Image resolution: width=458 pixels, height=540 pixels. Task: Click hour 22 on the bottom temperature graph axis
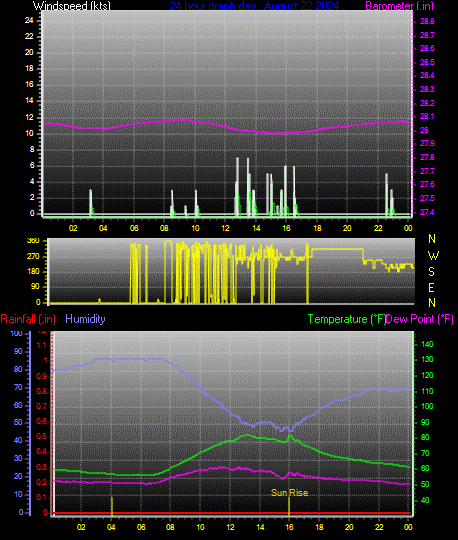379,527
